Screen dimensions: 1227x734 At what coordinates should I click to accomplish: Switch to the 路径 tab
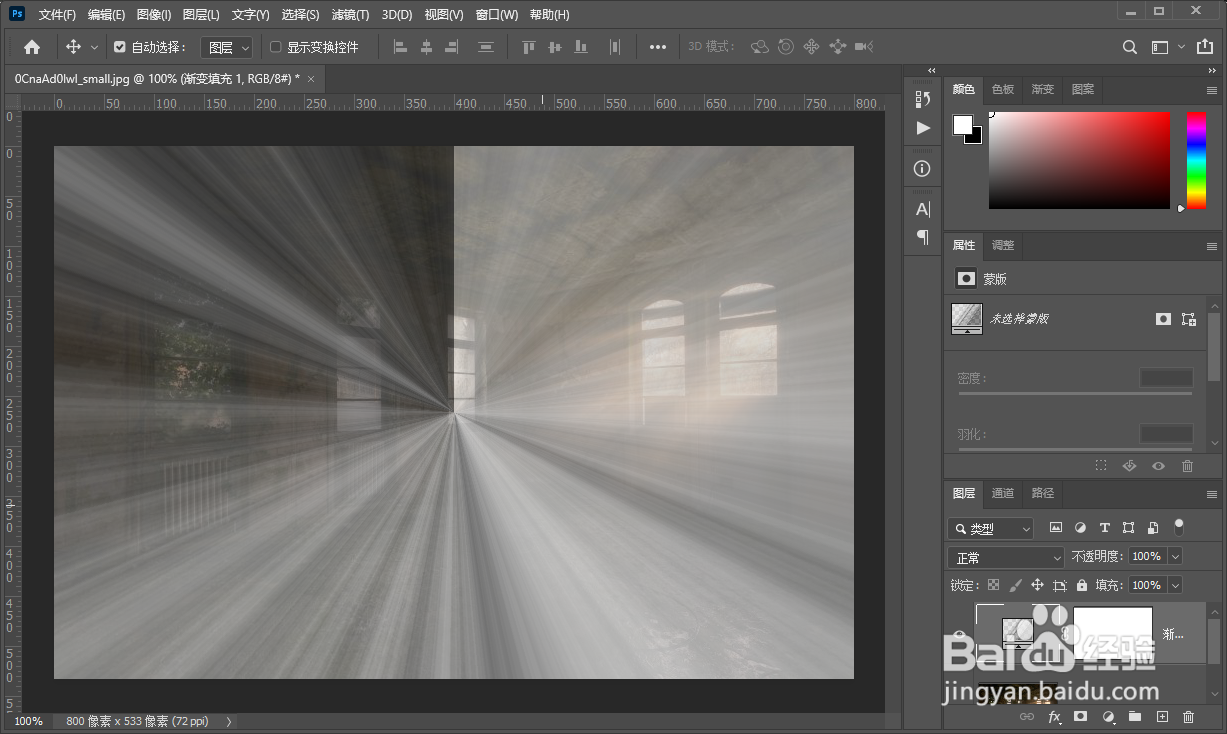[1043, 493]
